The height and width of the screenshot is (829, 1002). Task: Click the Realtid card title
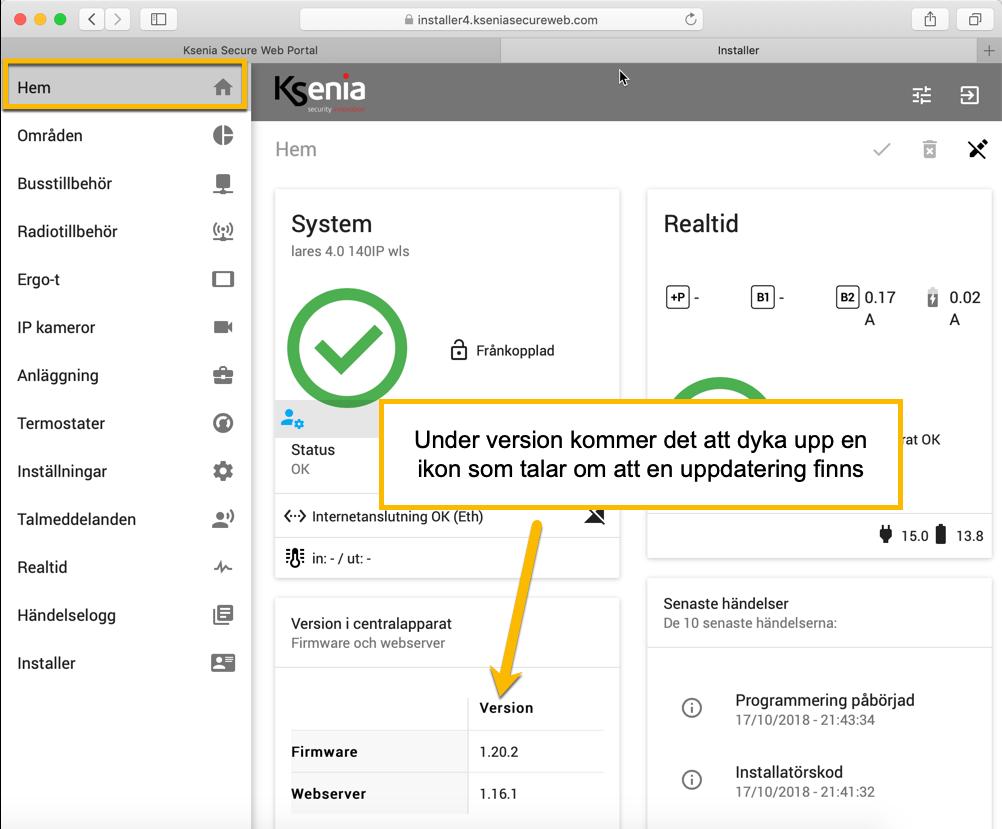click(700, 224)
